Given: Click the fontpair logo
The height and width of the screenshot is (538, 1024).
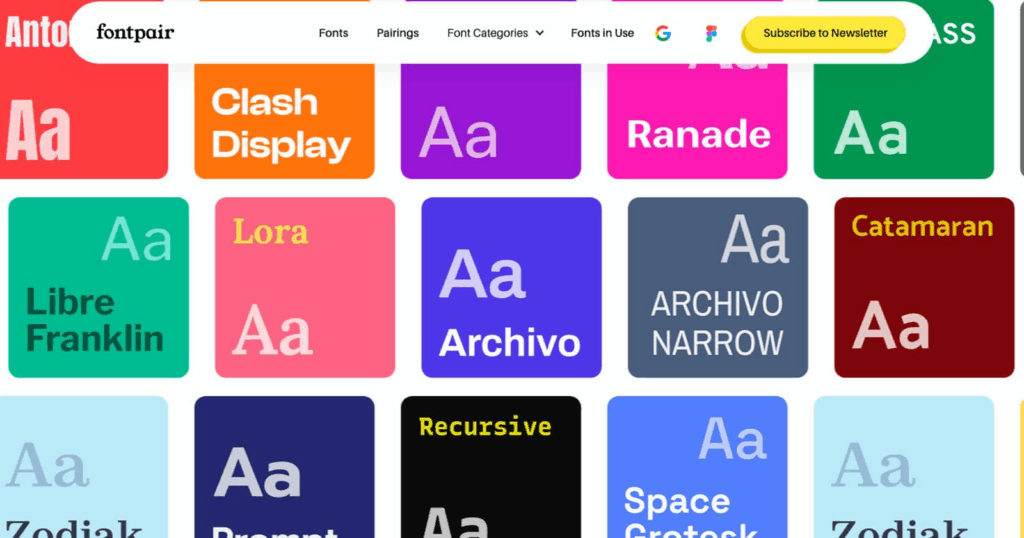Looking at the screenshot, I should 135,32.
